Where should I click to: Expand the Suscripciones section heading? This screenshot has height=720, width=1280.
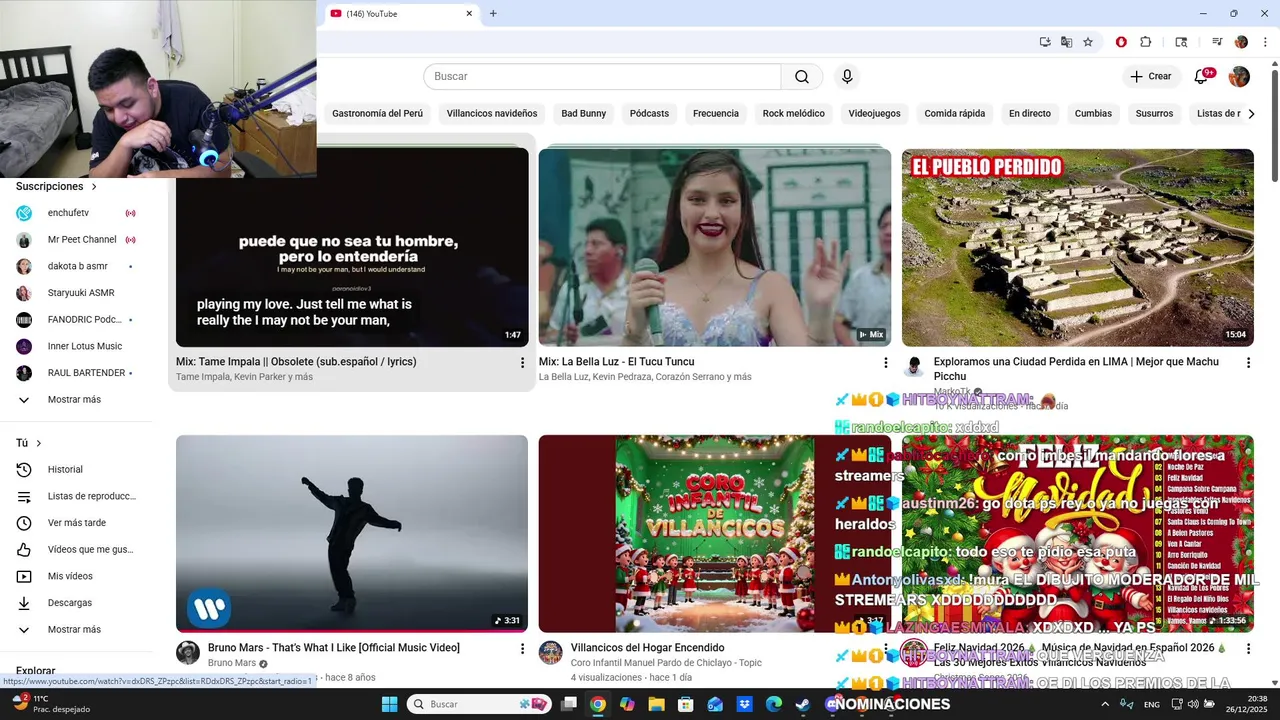click(x=57, y=187)
